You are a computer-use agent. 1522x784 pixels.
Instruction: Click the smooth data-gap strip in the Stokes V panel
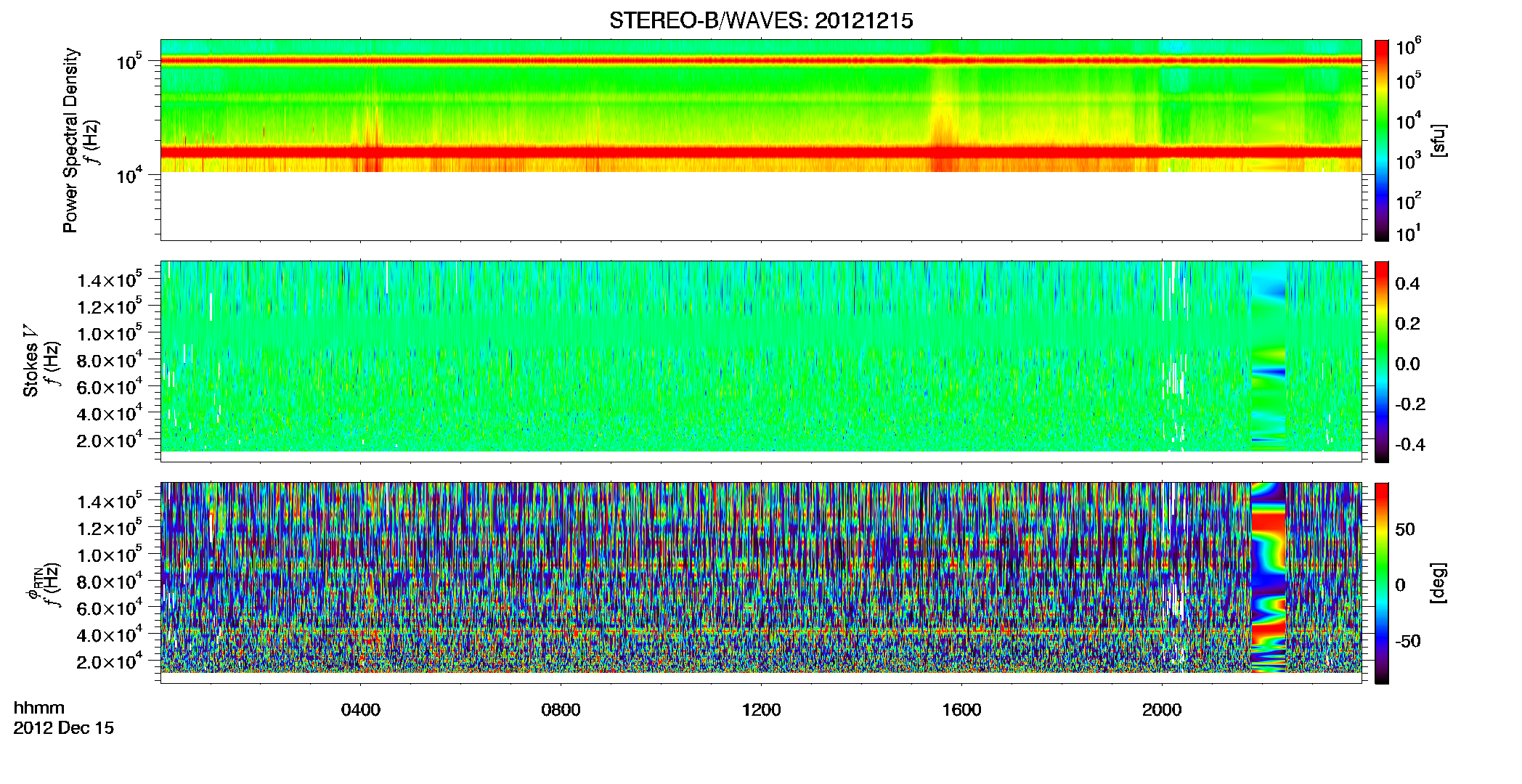(x=1268, y=356)
